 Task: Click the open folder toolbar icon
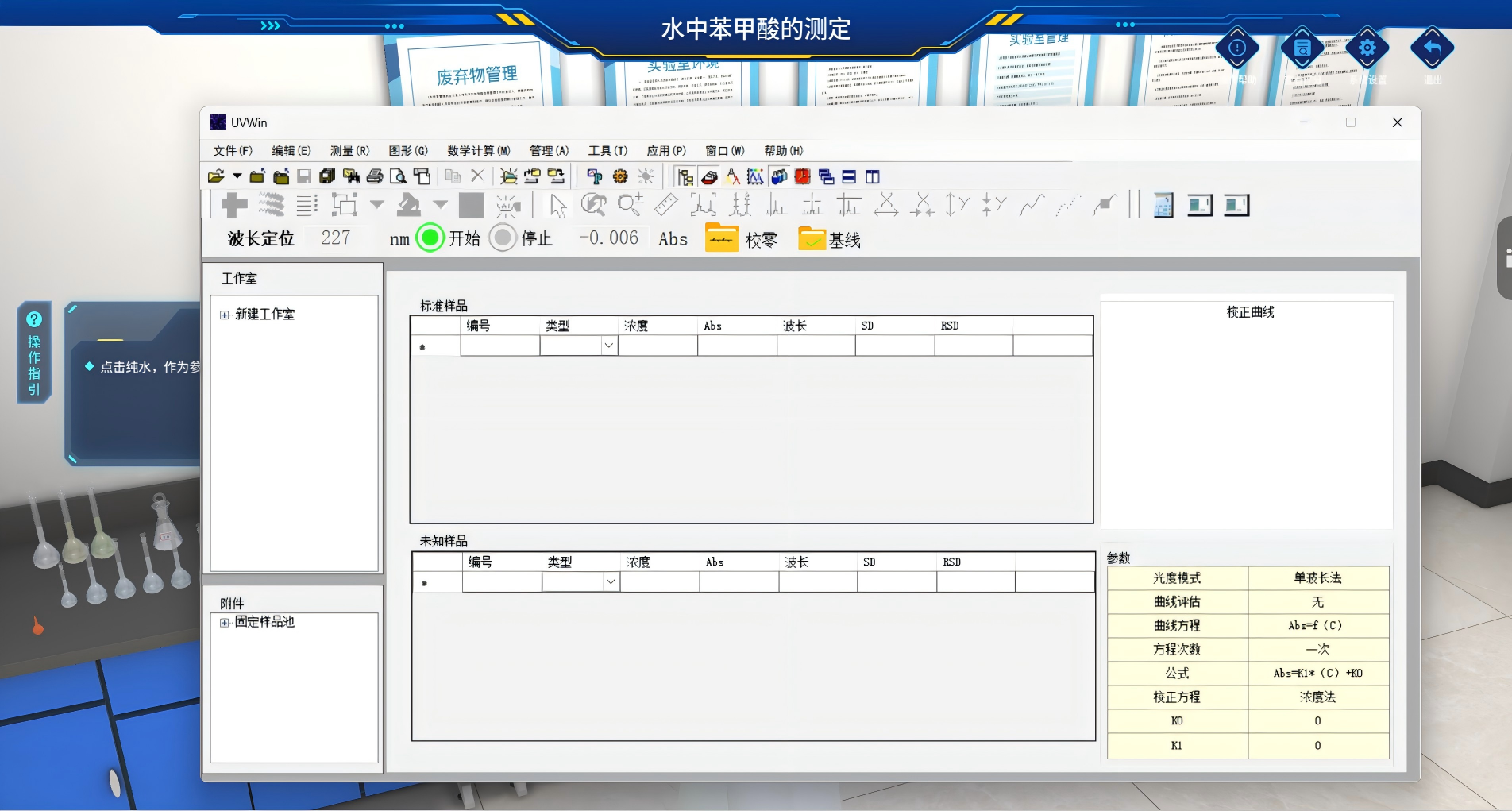click(216, 176)
